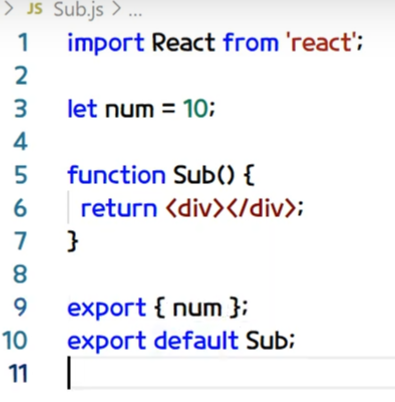Click line number 11 in gutter

click(x=18, y=373)
